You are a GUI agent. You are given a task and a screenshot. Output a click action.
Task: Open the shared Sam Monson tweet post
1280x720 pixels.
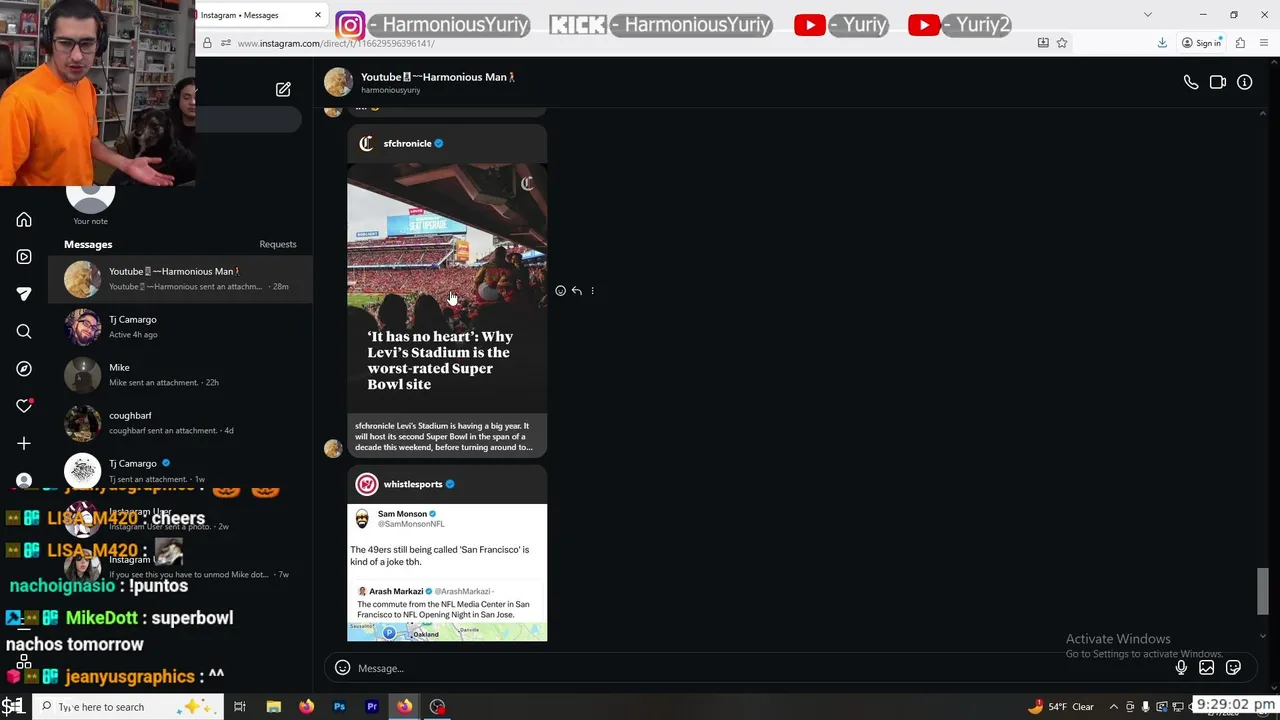[x=447, y=572]
